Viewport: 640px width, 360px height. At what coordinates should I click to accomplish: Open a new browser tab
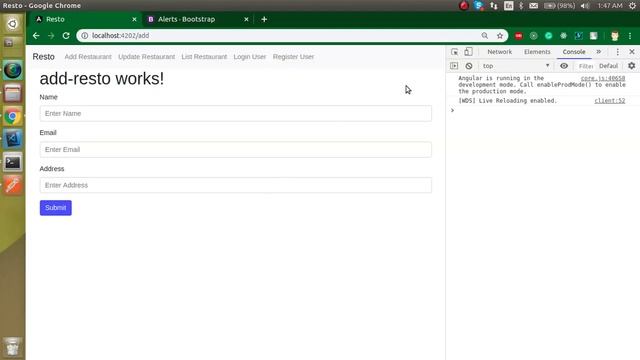click(264, 19)
